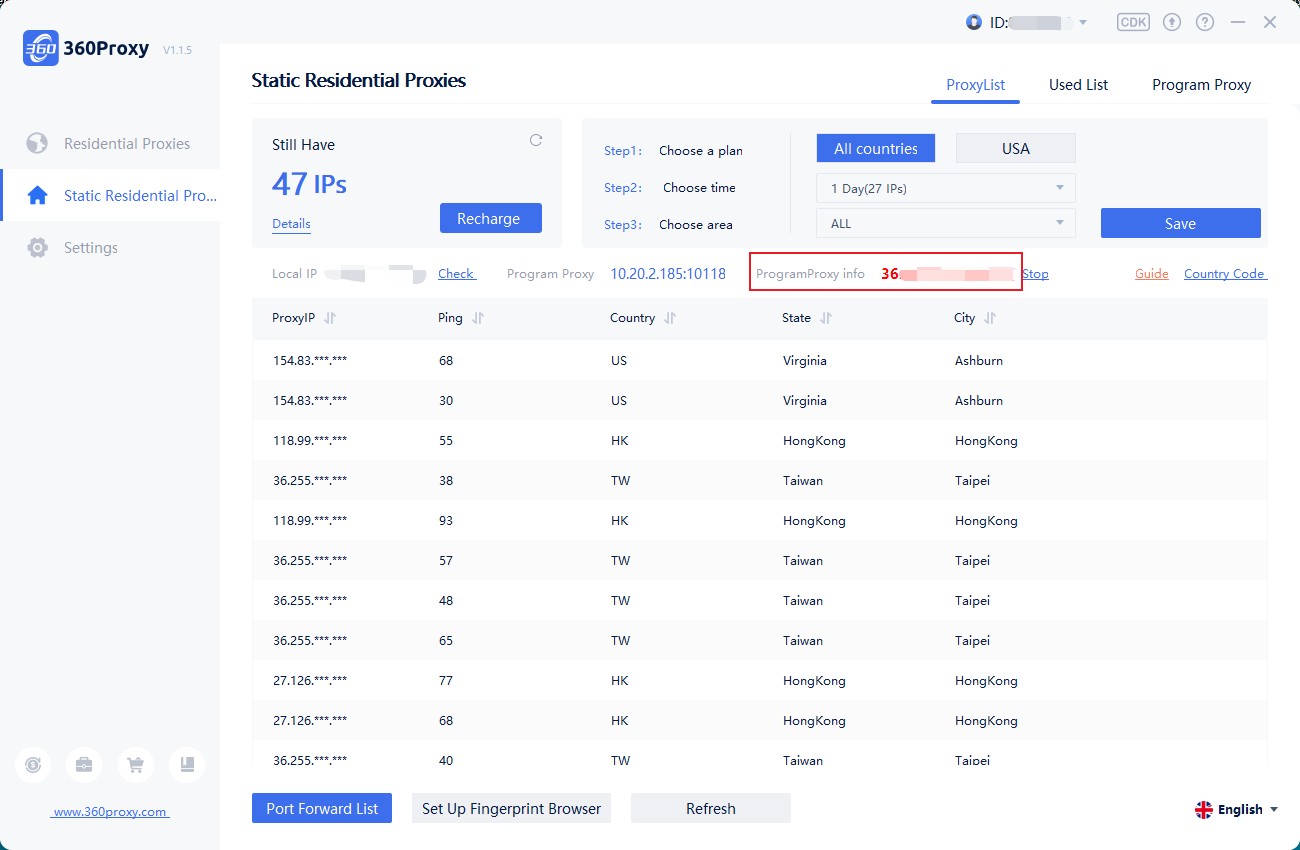Screen dimensions: 1300x850
Task: Minimize the 360Proxy window
Action: click(x=1238, y=22)
